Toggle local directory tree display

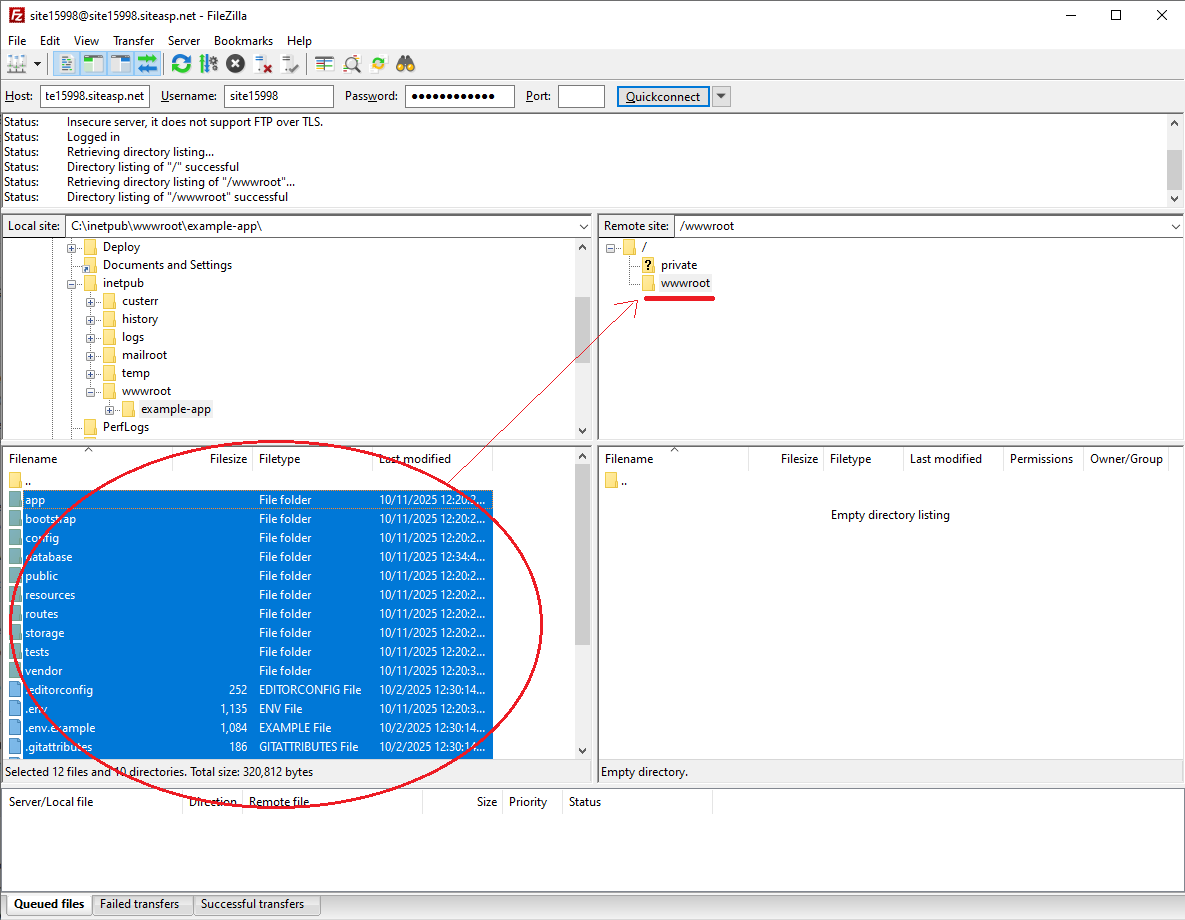coord(93,64)
